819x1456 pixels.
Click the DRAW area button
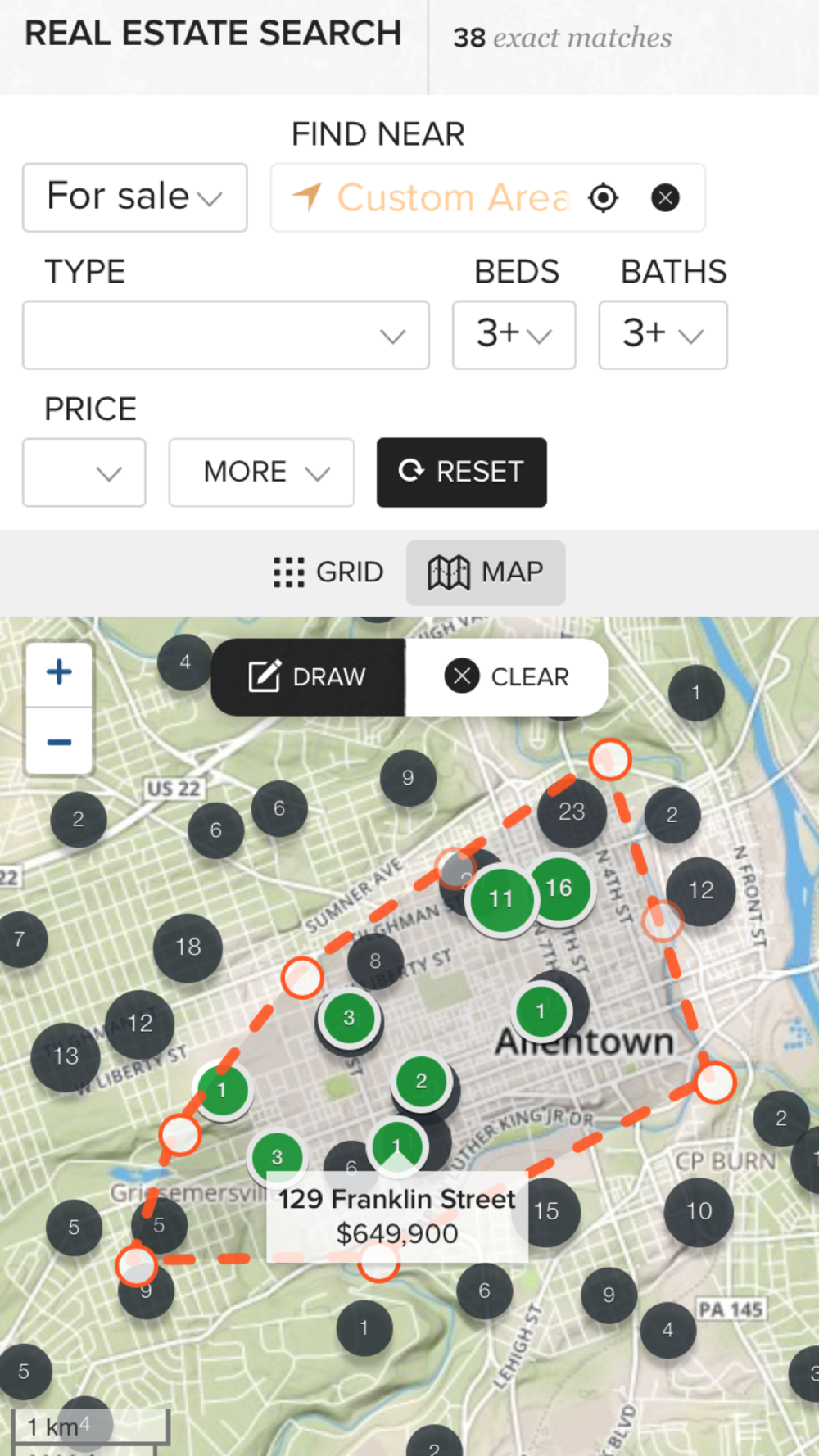tap(308, 677)
